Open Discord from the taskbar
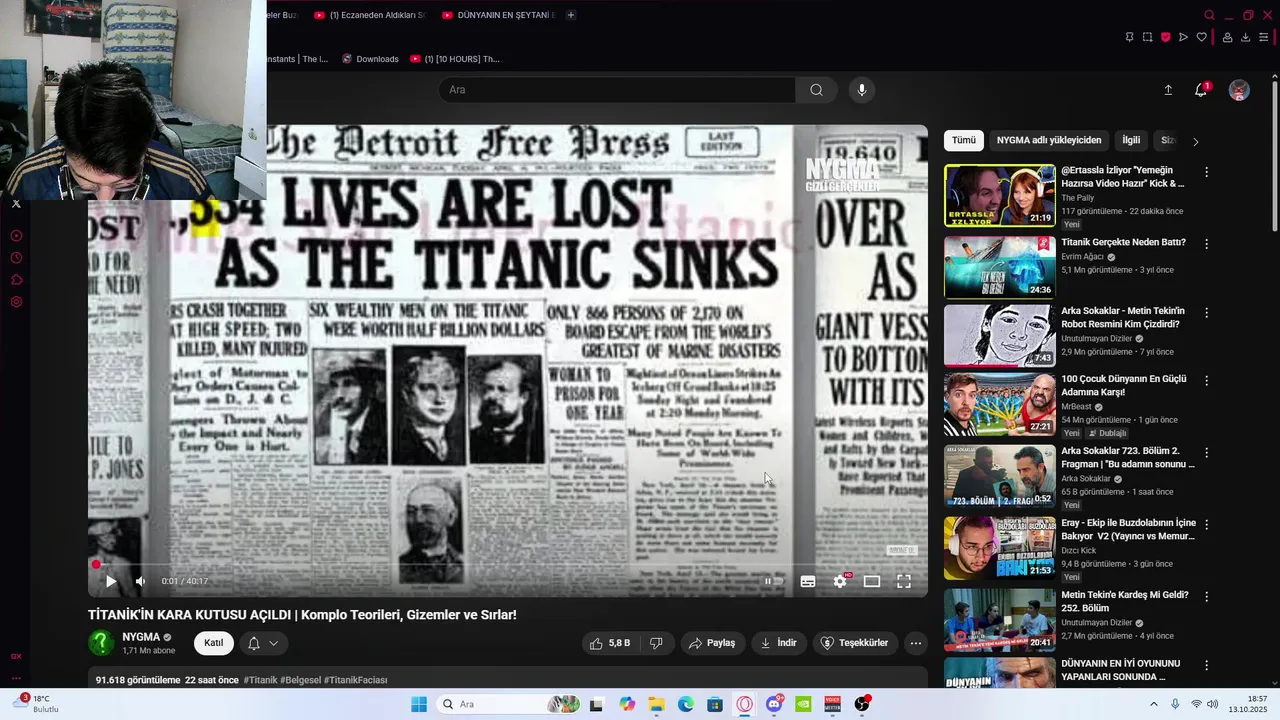Viewport: 1280px width, 720px height. [774, 704]
